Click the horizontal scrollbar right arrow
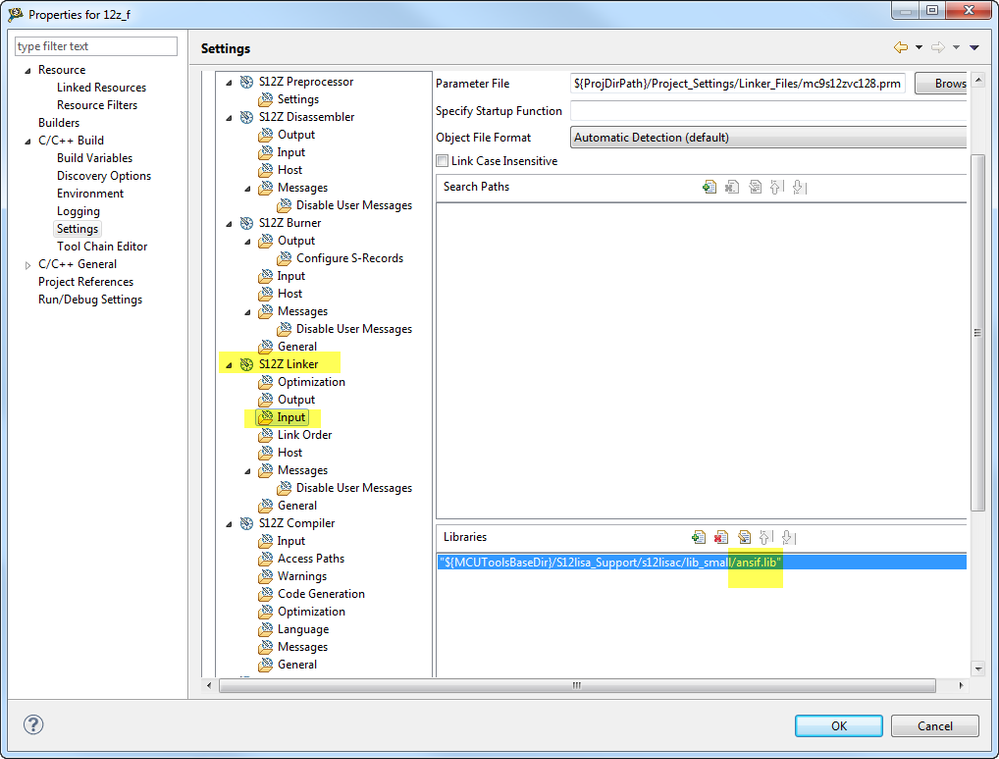Screen dimensions: 999x759 (x=961, y=686)
